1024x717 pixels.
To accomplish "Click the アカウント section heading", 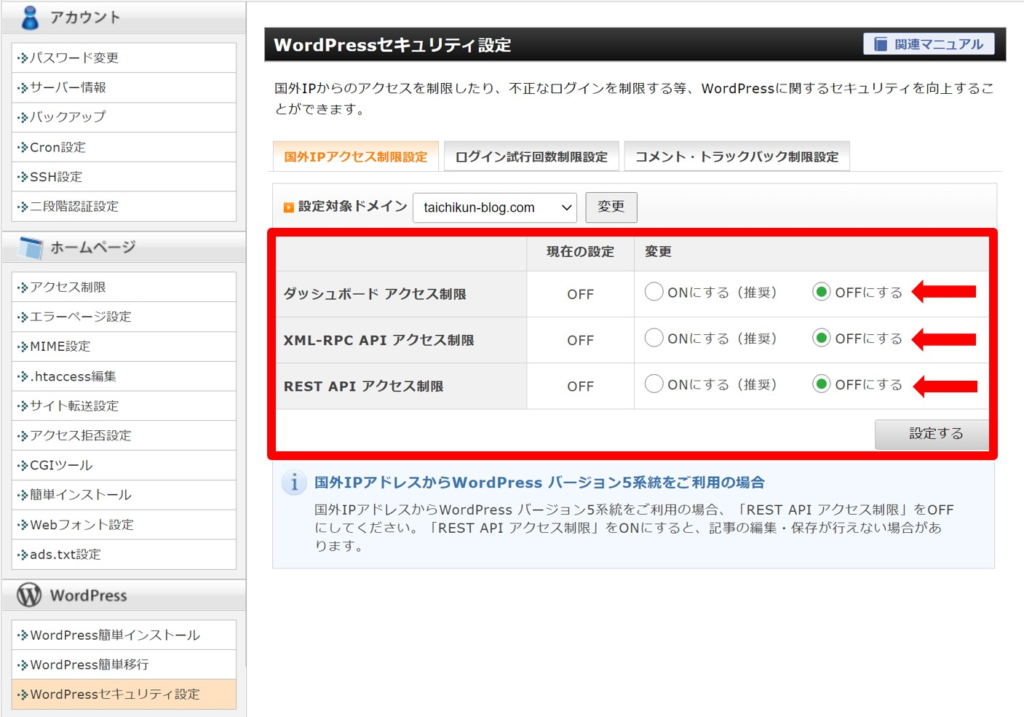I will pos(86,18).
